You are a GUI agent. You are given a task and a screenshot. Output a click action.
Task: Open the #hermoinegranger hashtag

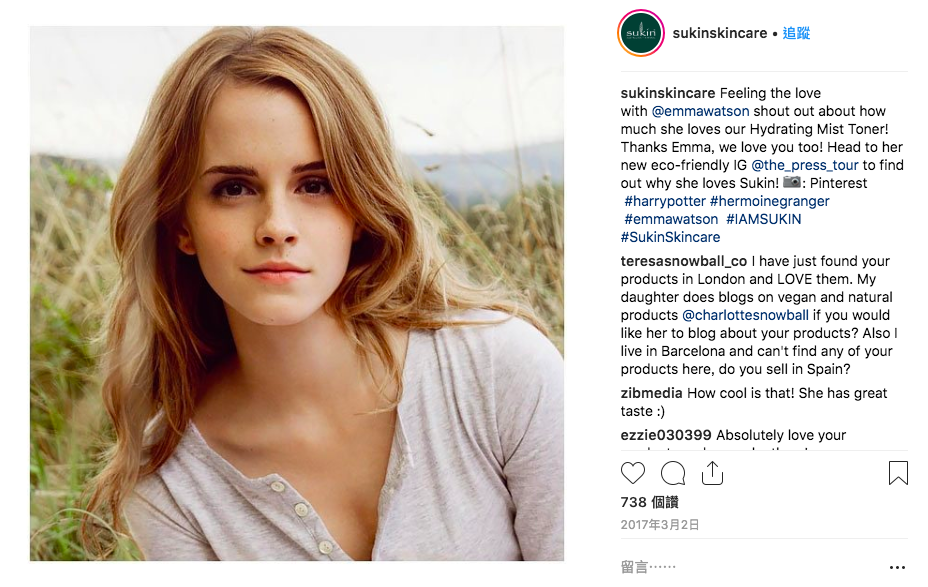point(769,201)
